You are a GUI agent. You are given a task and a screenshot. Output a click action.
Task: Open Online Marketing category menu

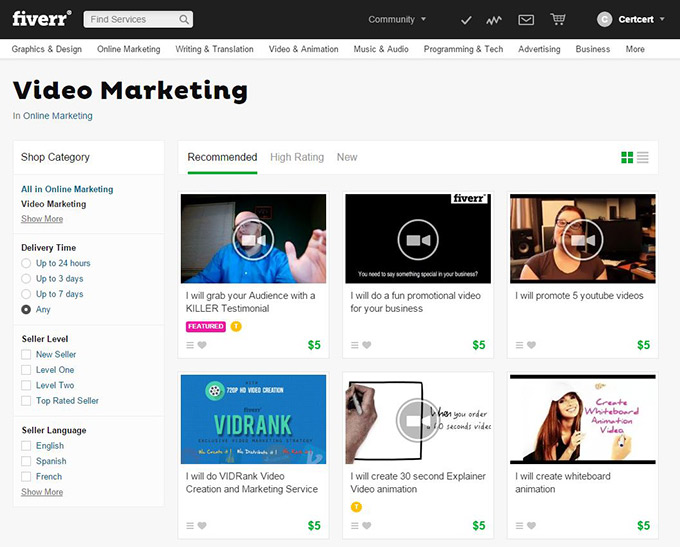tap(129, 49)
